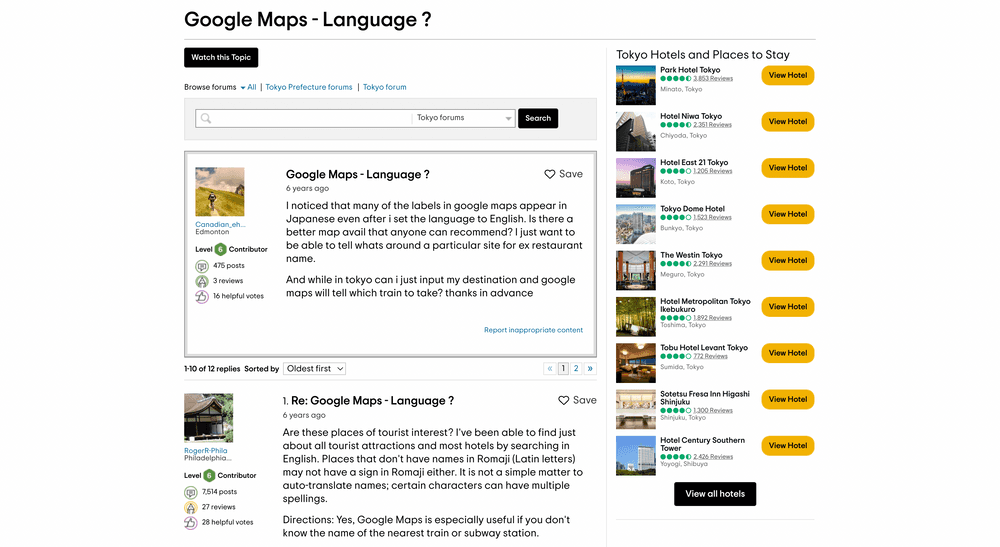Click the heart Save icon on the original post

point(550,174)
